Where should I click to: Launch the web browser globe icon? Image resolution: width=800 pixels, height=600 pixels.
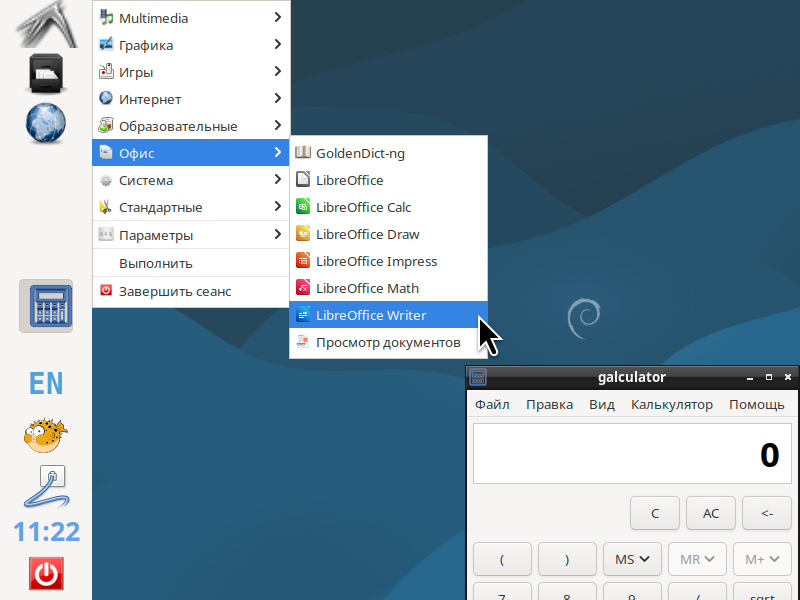click(x=46, y=123)
